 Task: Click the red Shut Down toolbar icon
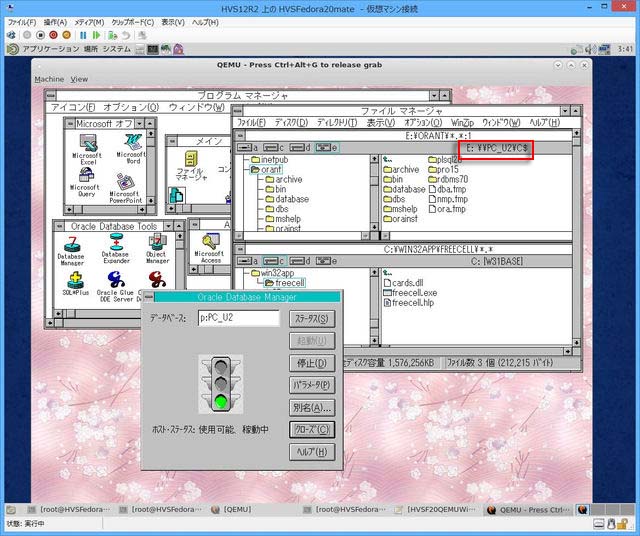tap(53, 35)
